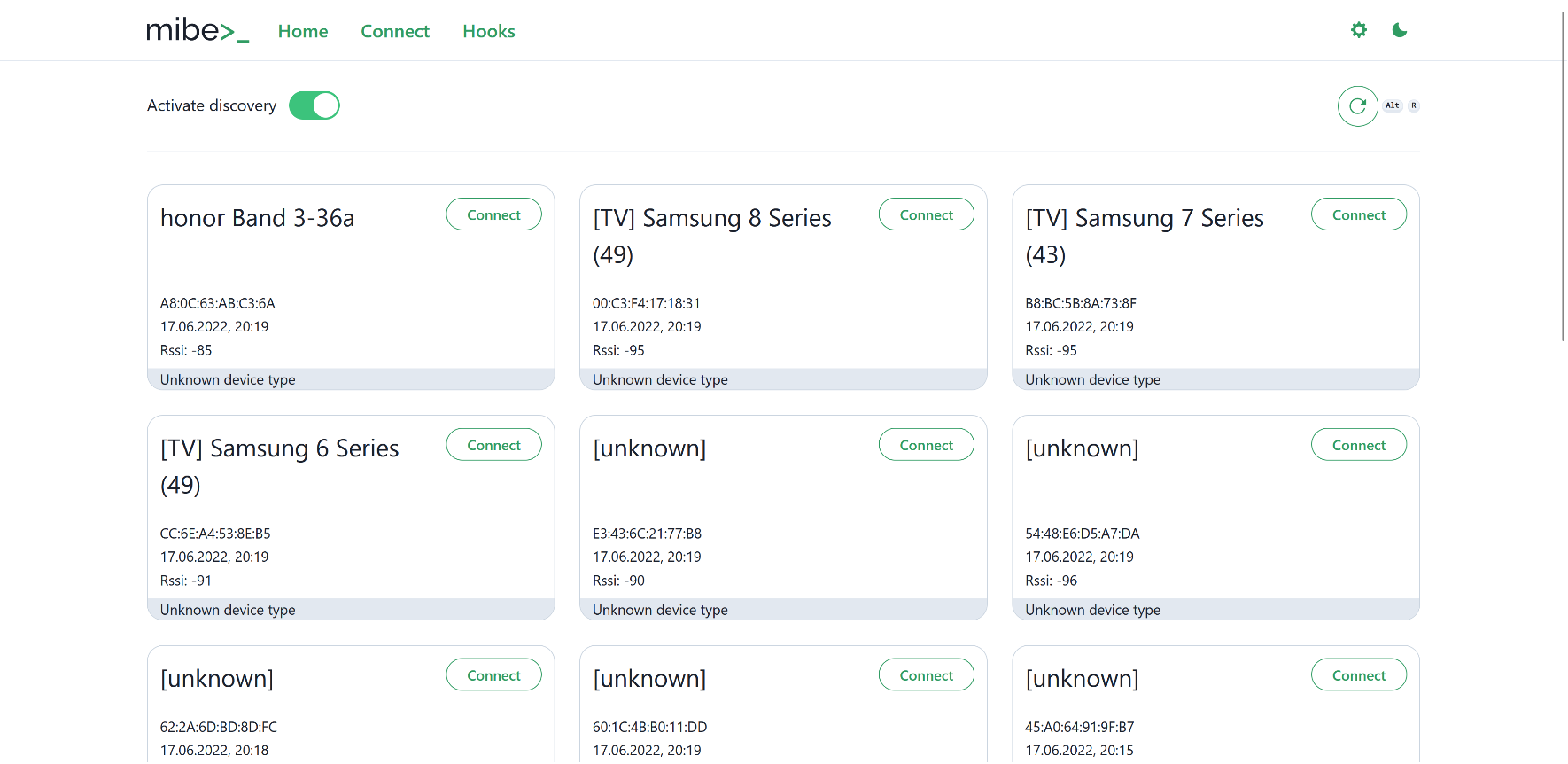Click MAC address 45:A0:64:91:9F:B7
1568x764 pixels.
(x=1080, y=727)
